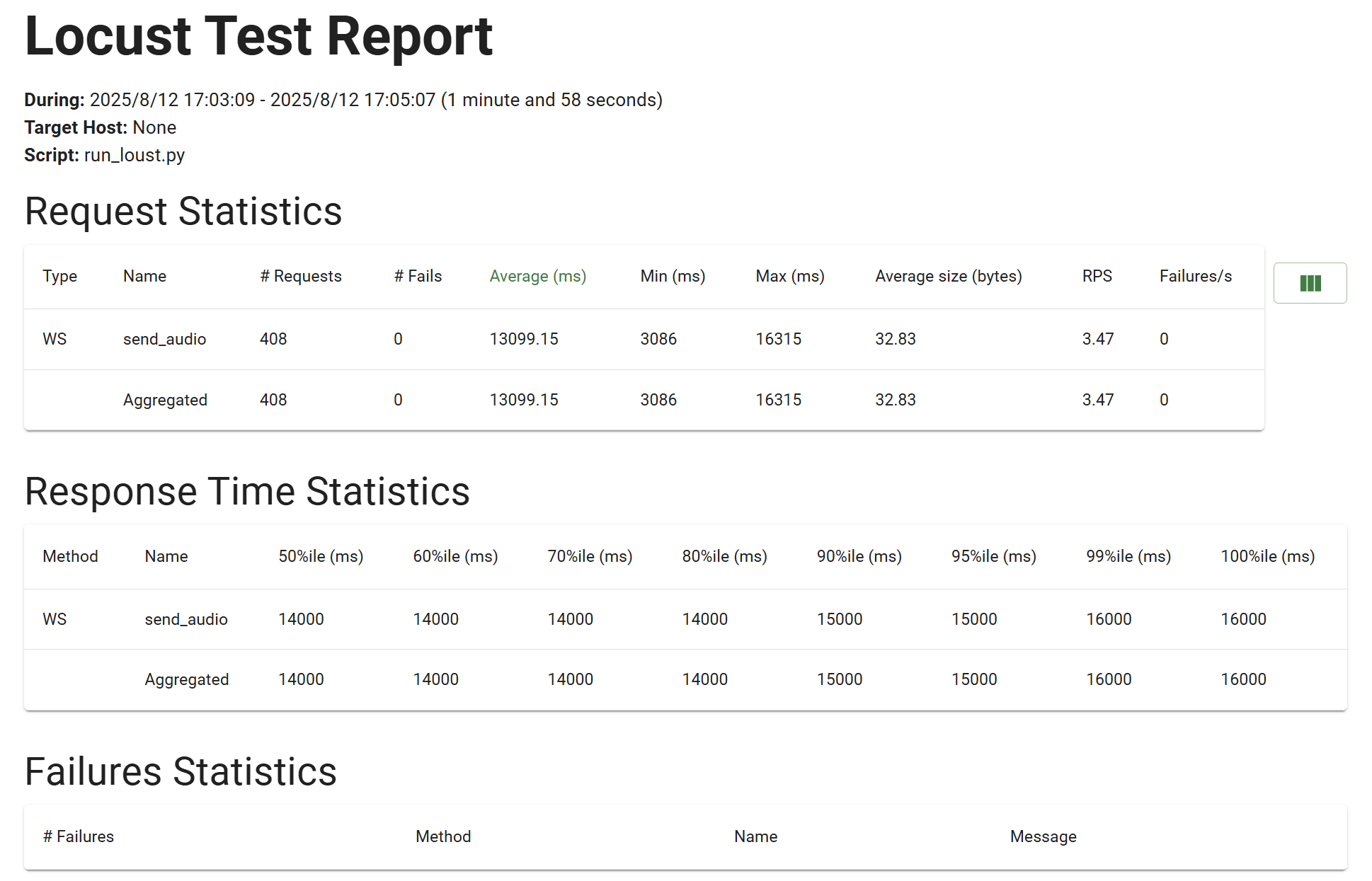Select send_audio row in Request Statistics
Screen dimensions: 1372x881
(164, 339)
